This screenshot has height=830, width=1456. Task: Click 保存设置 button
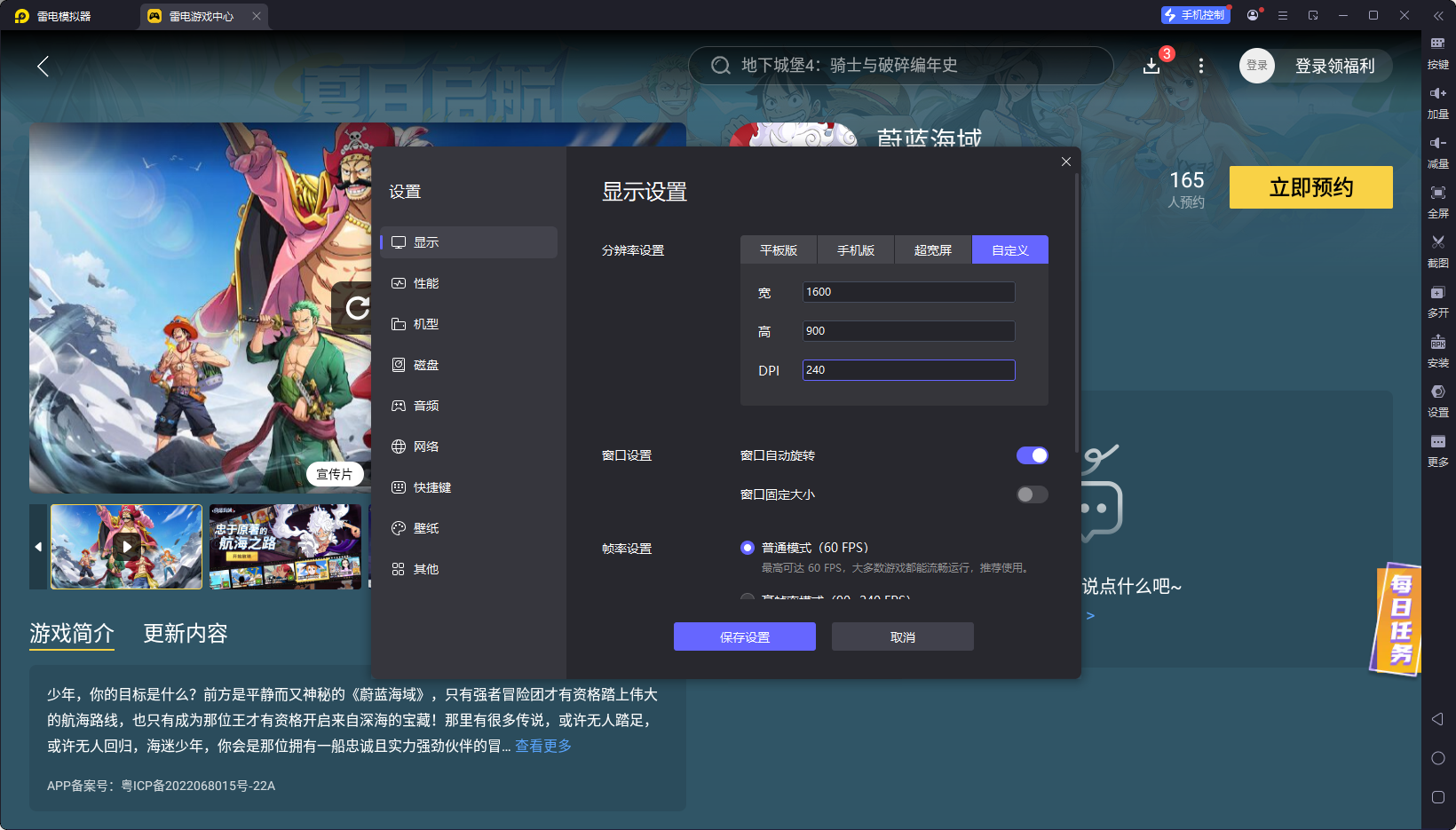click(745, 636)
